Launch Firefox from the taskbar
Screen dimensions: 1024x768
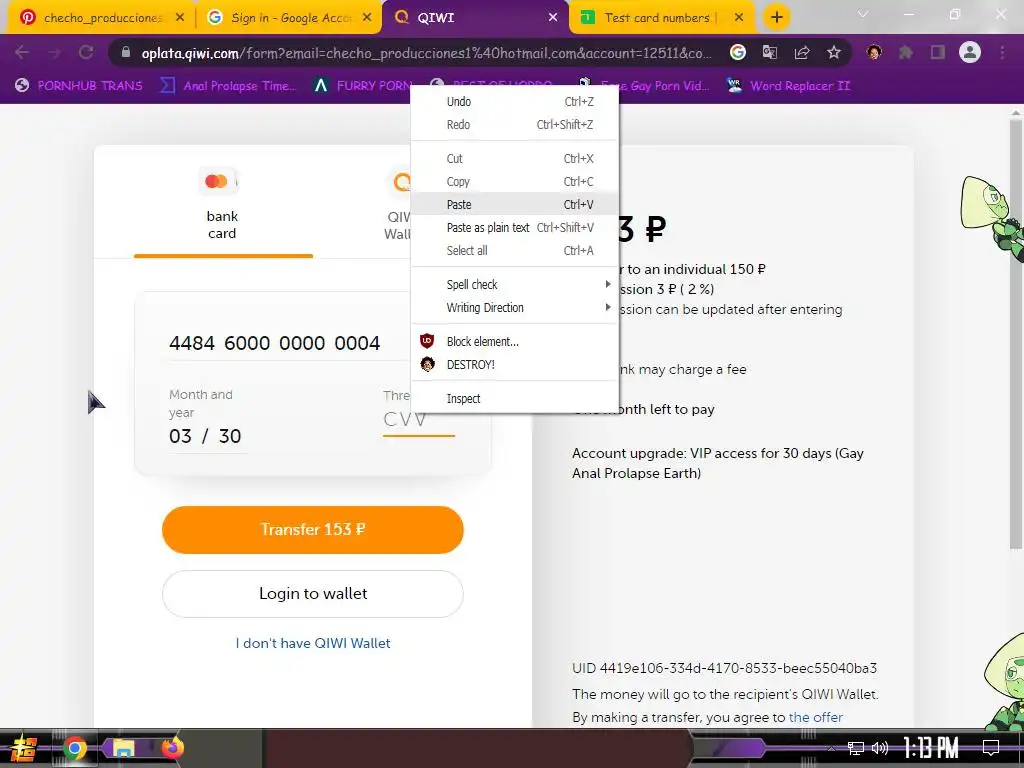[x=172, y=748]
